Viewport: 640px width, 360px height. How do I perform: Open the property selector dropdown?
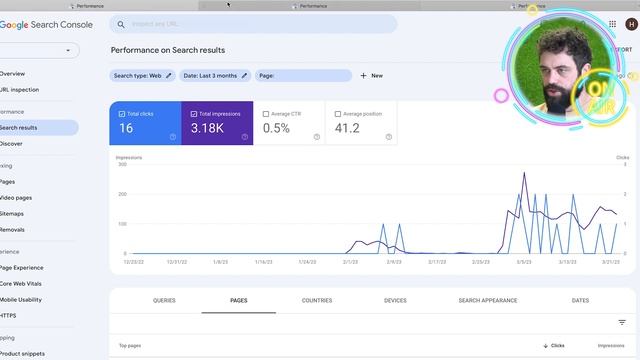(40, 50)
